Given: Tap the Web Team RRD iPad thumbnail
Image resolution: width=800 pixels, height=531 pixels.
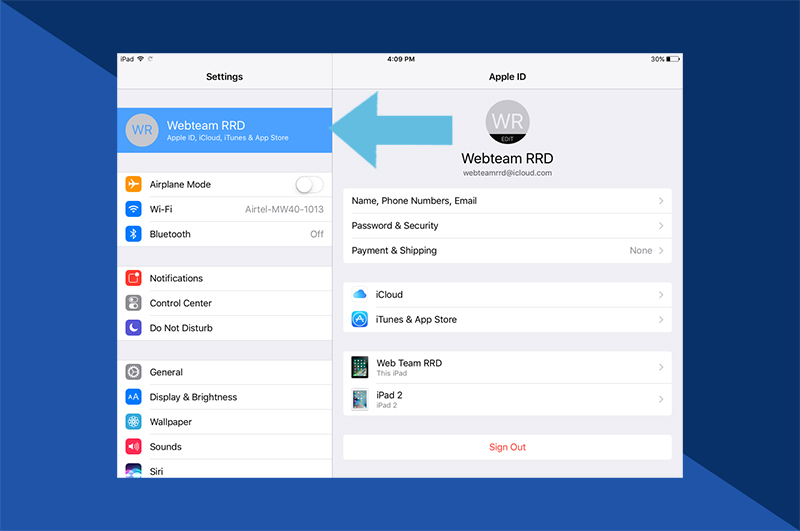Looking at the screenshot, I should (360, 367).
